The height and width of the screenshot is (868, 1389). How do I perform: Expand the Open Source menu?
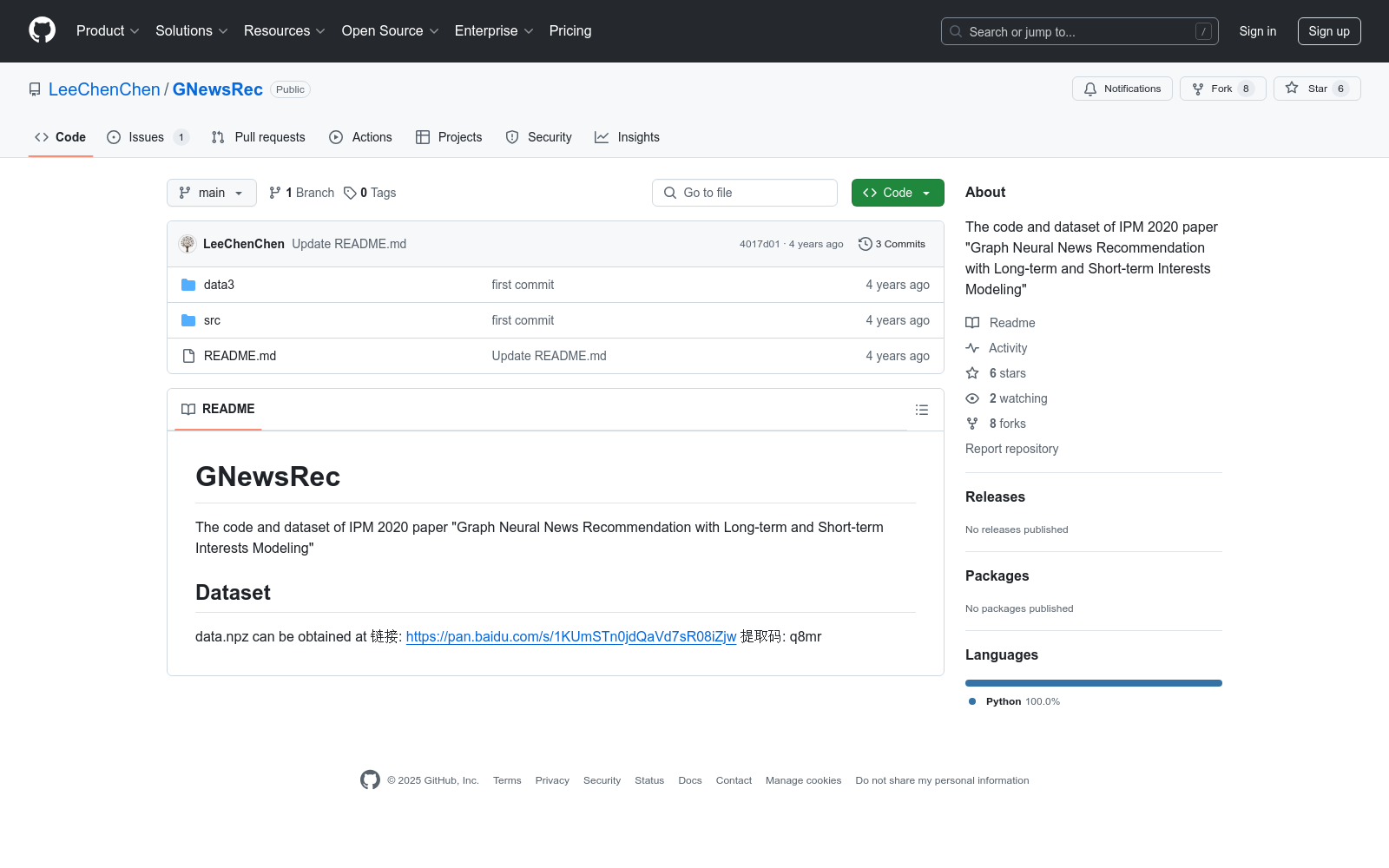click(391, 31)
